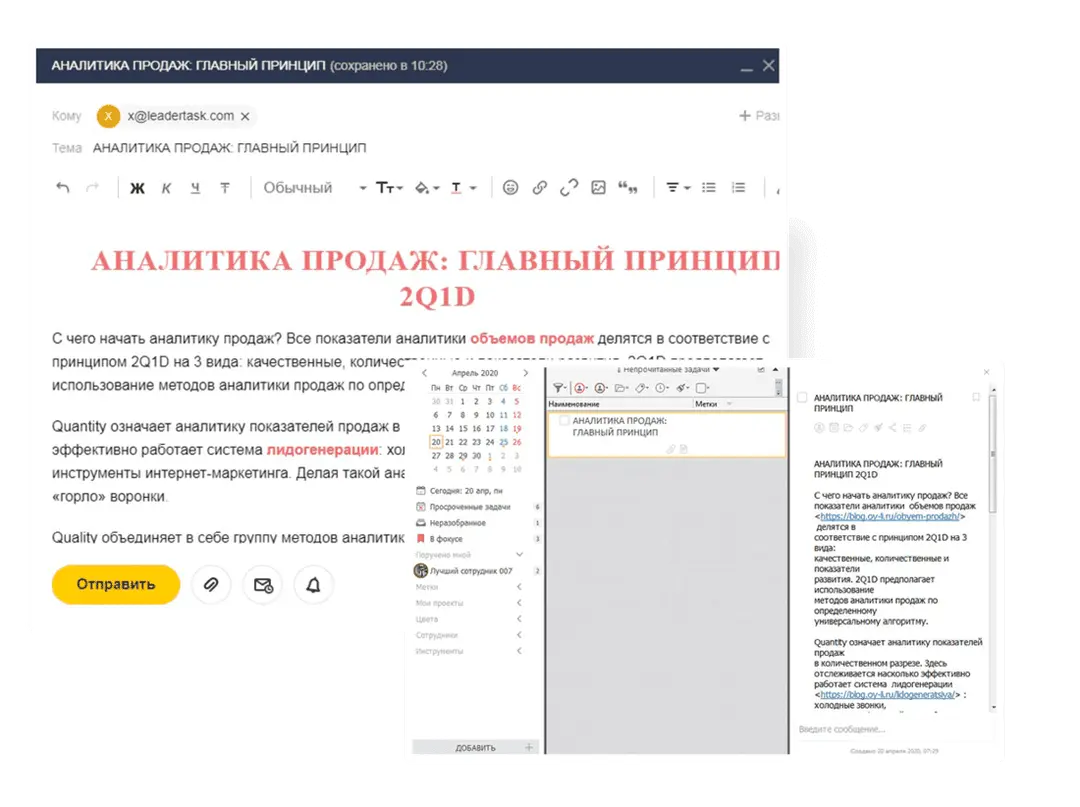The width and height of the screenshot is (1080, 807).
Task: Open the 'Просроченные задачи' sidebar item
Action: coord(470,507)
